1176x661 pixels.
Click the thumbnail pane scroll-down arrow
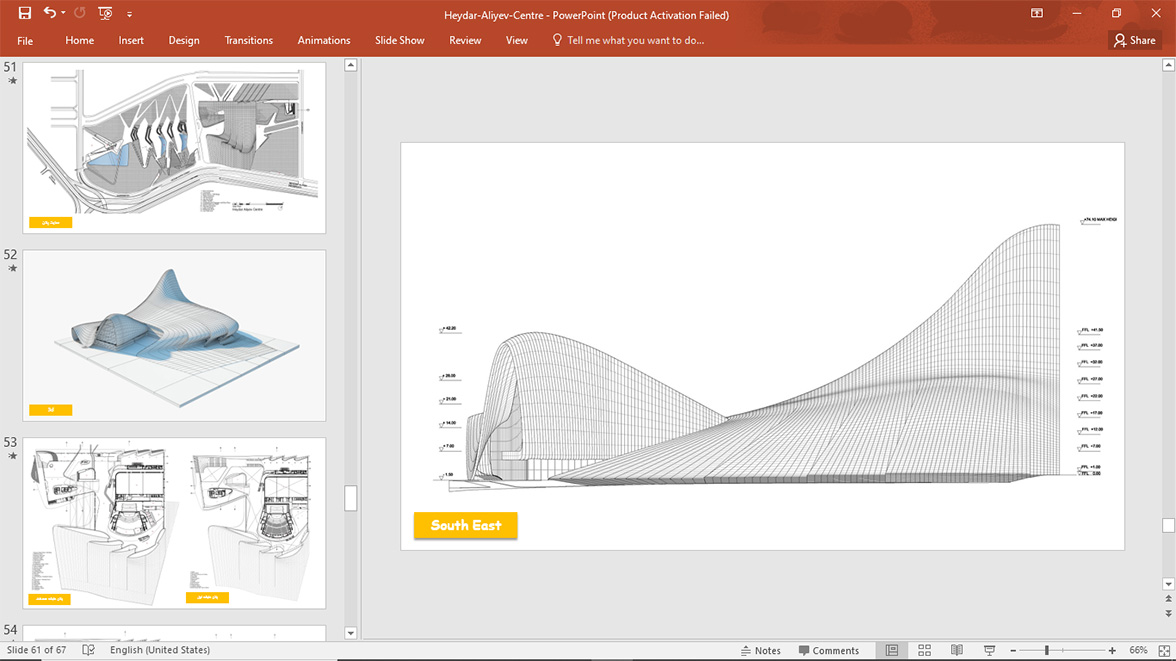click(x=350, y=633)
